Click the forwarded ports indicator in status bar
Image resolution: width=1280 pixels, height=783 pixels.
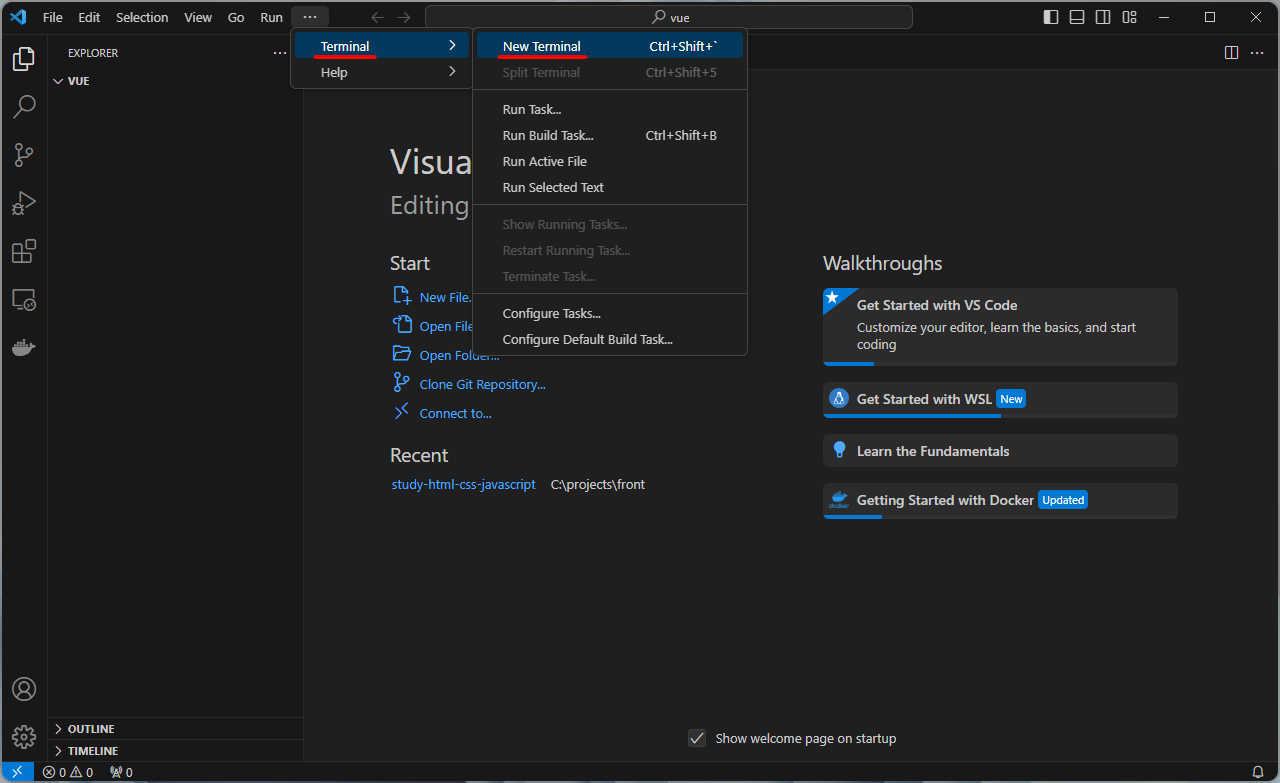[121, 772]
